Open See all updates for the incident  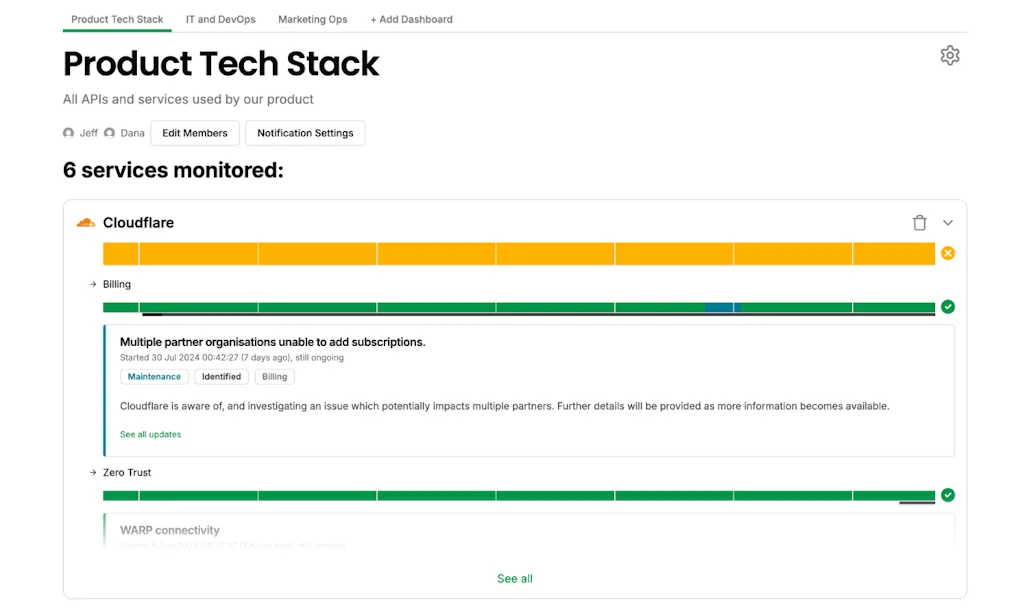[x=150, y=434]
